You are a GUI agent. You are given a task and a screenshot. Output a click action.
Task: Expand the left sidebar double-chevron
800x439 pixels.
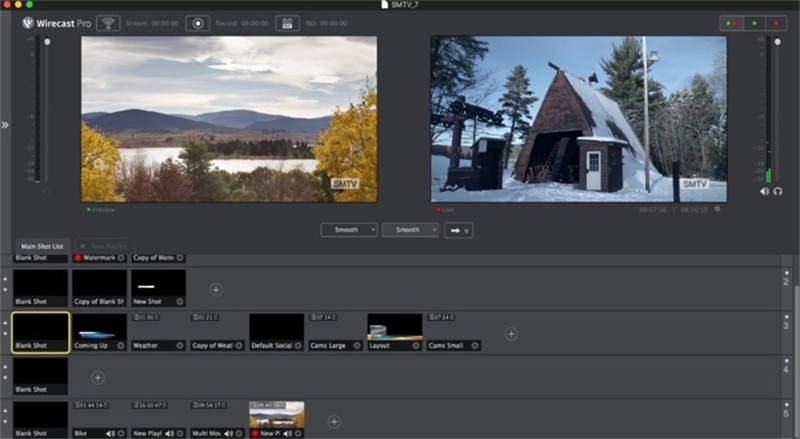5,125
